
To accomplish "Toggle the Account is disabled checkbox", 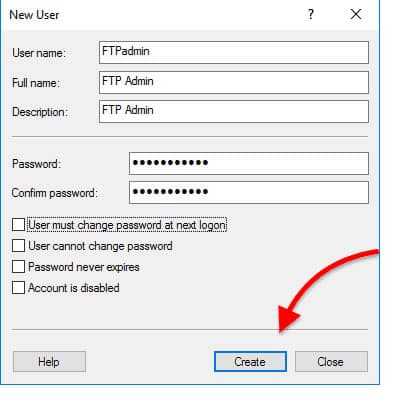I will tap(18, 287).
